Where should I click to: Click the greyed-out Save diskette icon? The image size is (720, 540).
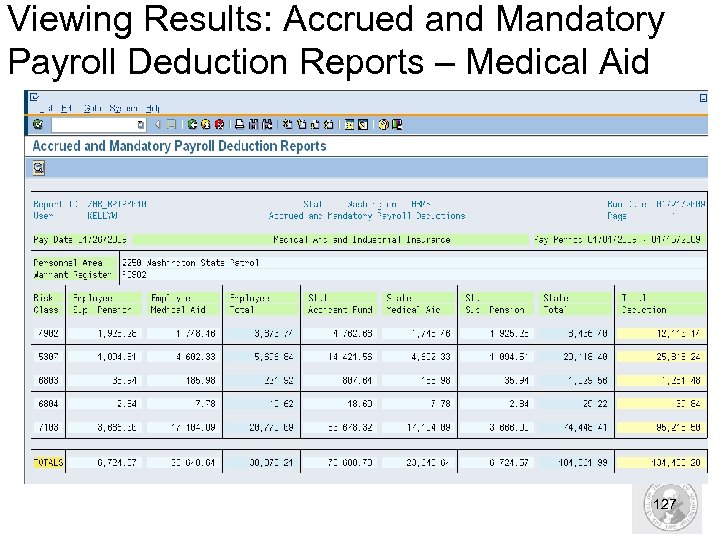(171, 124)
